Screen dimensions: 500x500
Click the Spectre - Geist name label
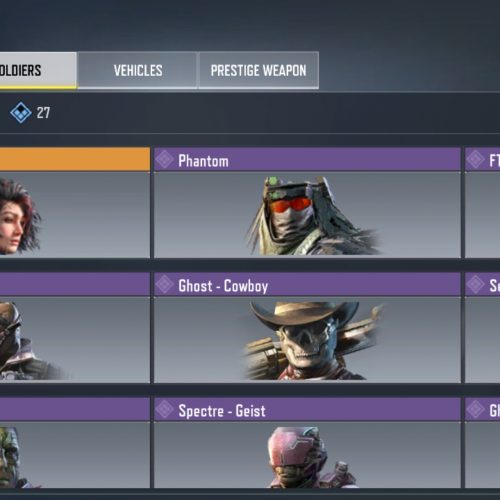tap(222, 411)
